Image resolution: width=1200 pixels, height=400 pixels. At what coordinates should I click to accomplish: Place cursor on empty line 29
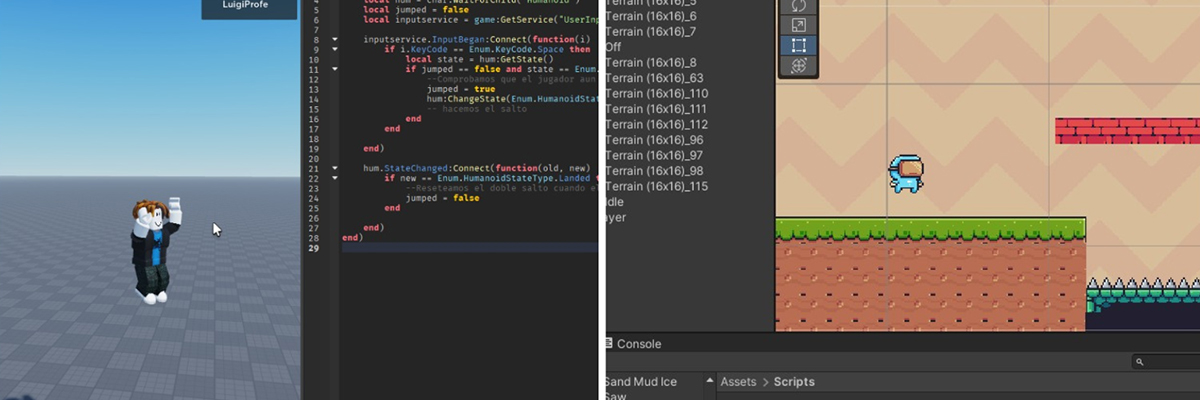click(450, 248)
